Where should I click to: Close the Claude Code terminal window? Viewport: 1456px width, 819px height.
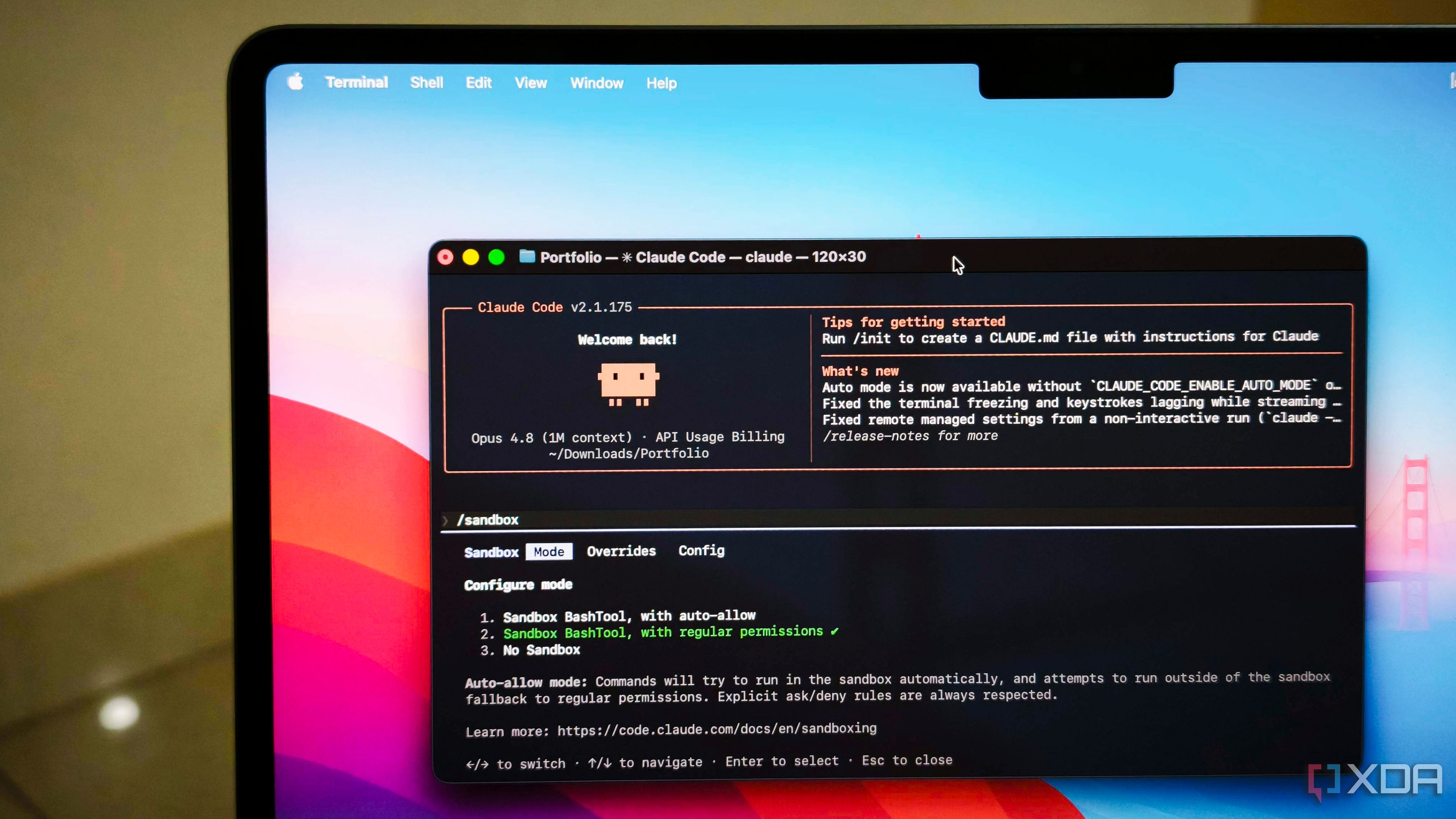click(445, 258)
